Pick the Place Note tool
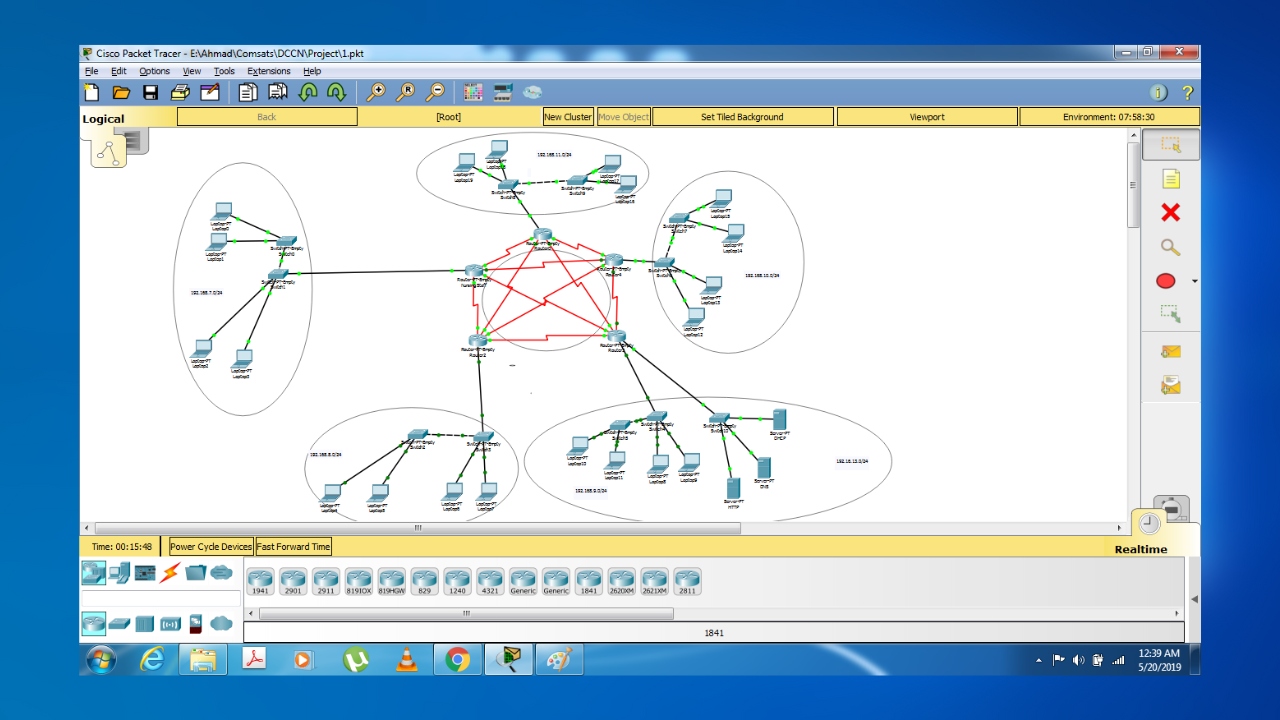 1170,179
